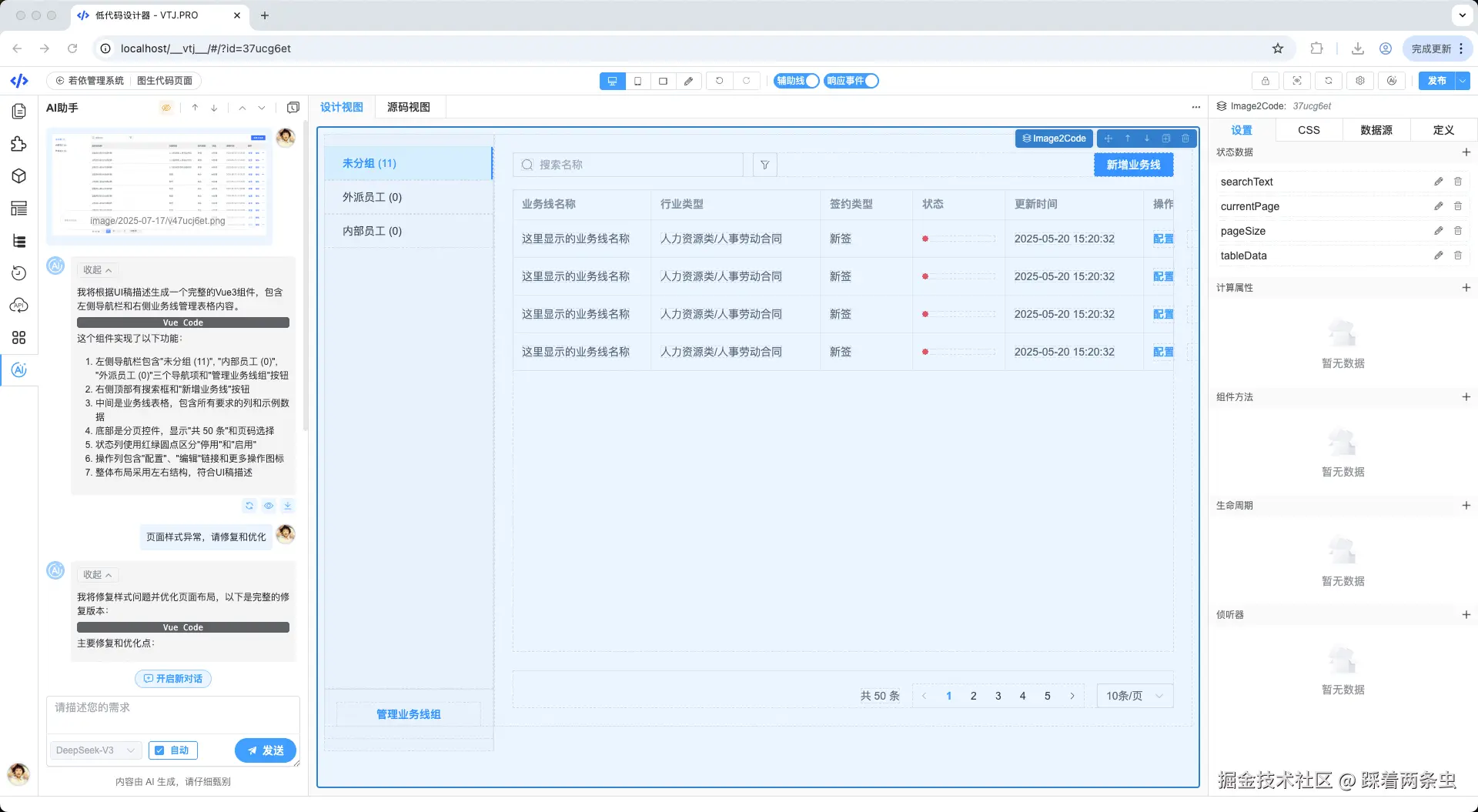Open the API cloud panel icon

[x=19, y=306]
